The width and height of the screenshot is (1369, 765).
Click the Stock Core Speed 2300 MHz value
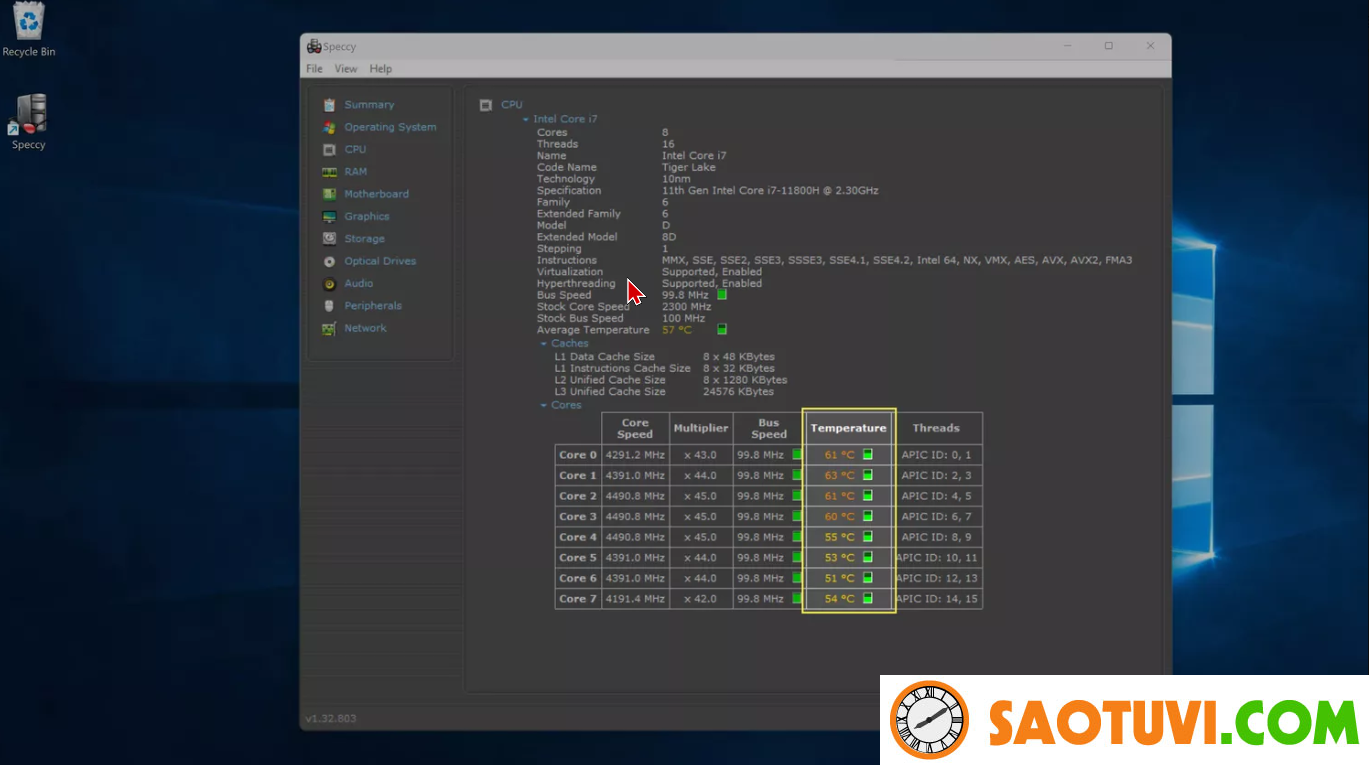pos(686,307)
